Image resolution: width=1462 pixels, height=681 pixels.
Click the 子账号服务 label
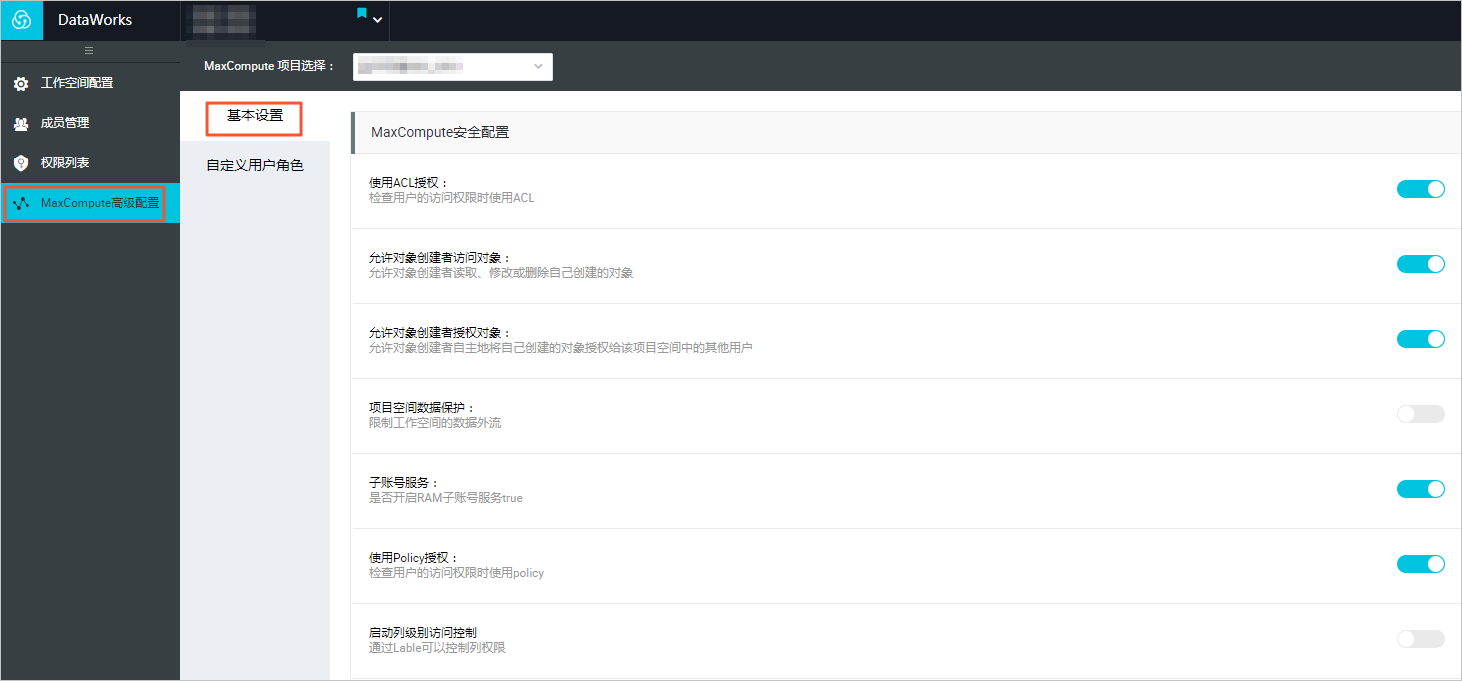(404, 483)
